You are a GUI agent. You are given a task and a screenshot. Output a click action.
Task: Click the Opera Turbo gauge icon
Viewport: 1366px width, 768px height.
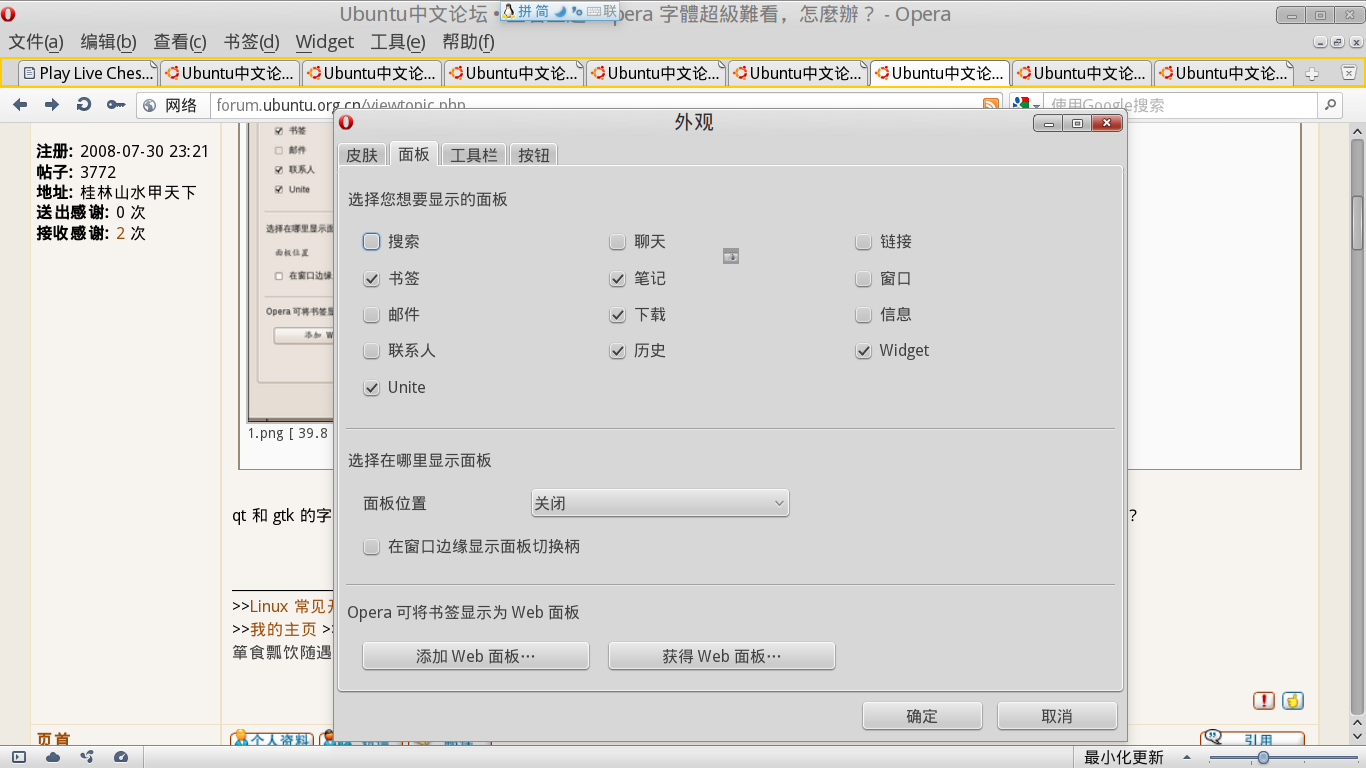[x=121, y=757]
